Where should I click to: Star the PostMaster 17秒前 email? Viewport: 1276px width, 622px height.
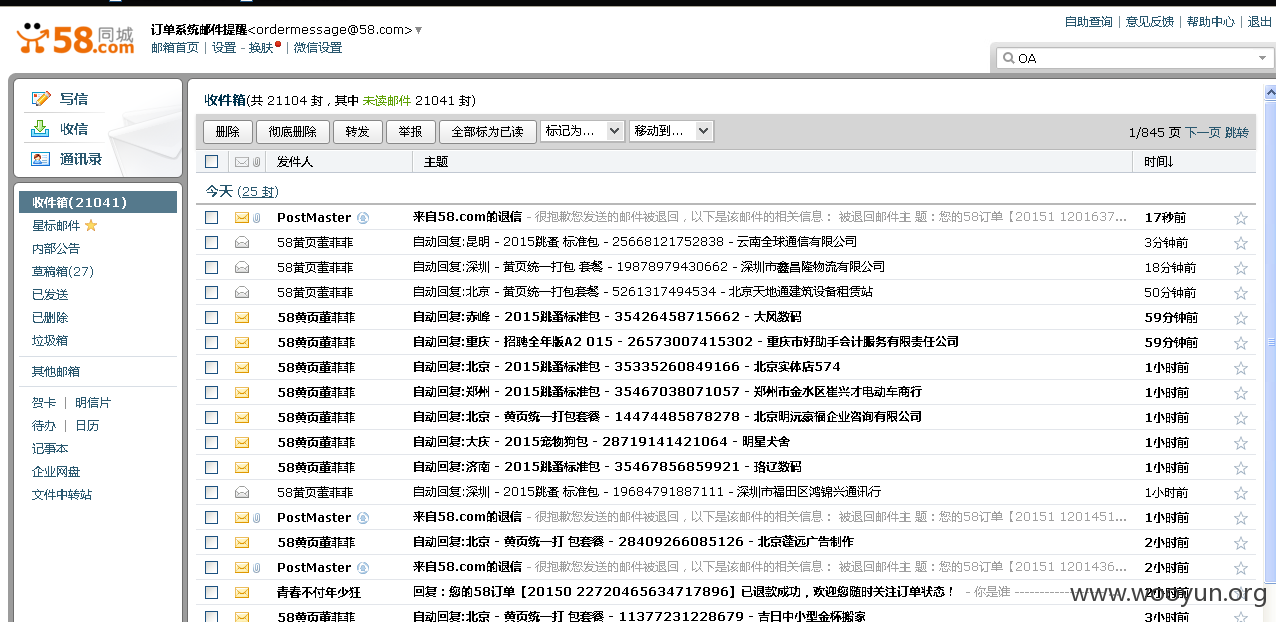1241,218
